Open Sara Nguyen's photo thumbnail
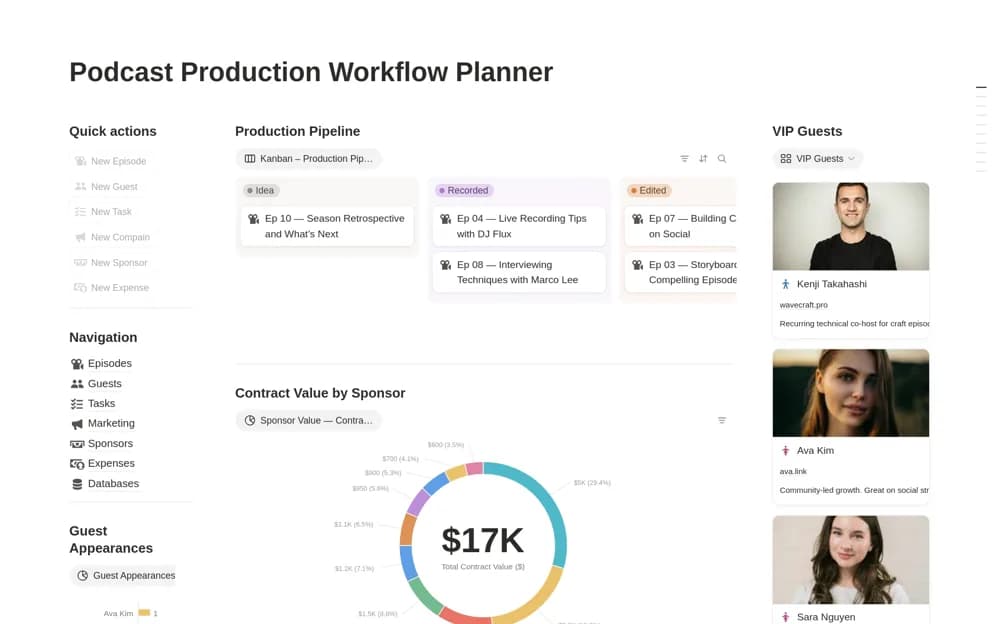 point(851,560)
